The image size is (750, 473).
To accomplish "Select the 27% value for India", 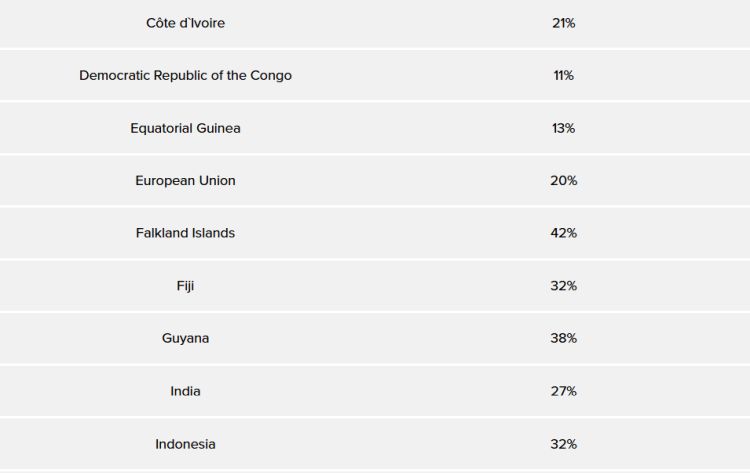I will (x=563, y=391).
